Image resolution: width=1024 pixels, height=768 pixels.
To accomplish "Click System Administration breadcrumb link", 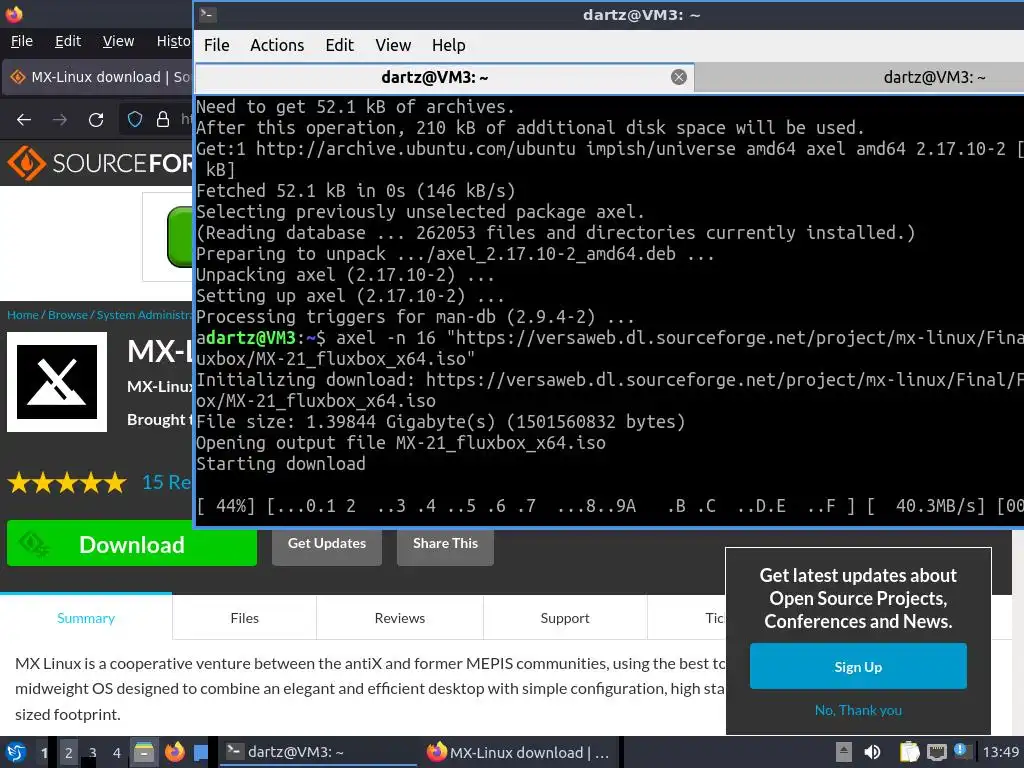I will pyautogui.click(x=144, y=315).
